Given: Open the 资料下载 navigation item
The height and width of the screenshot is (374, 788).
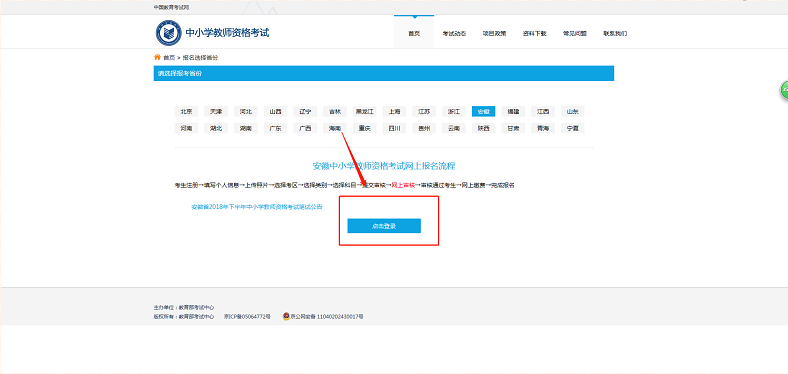Looking at the screenshot, I should tap(534, 34).
